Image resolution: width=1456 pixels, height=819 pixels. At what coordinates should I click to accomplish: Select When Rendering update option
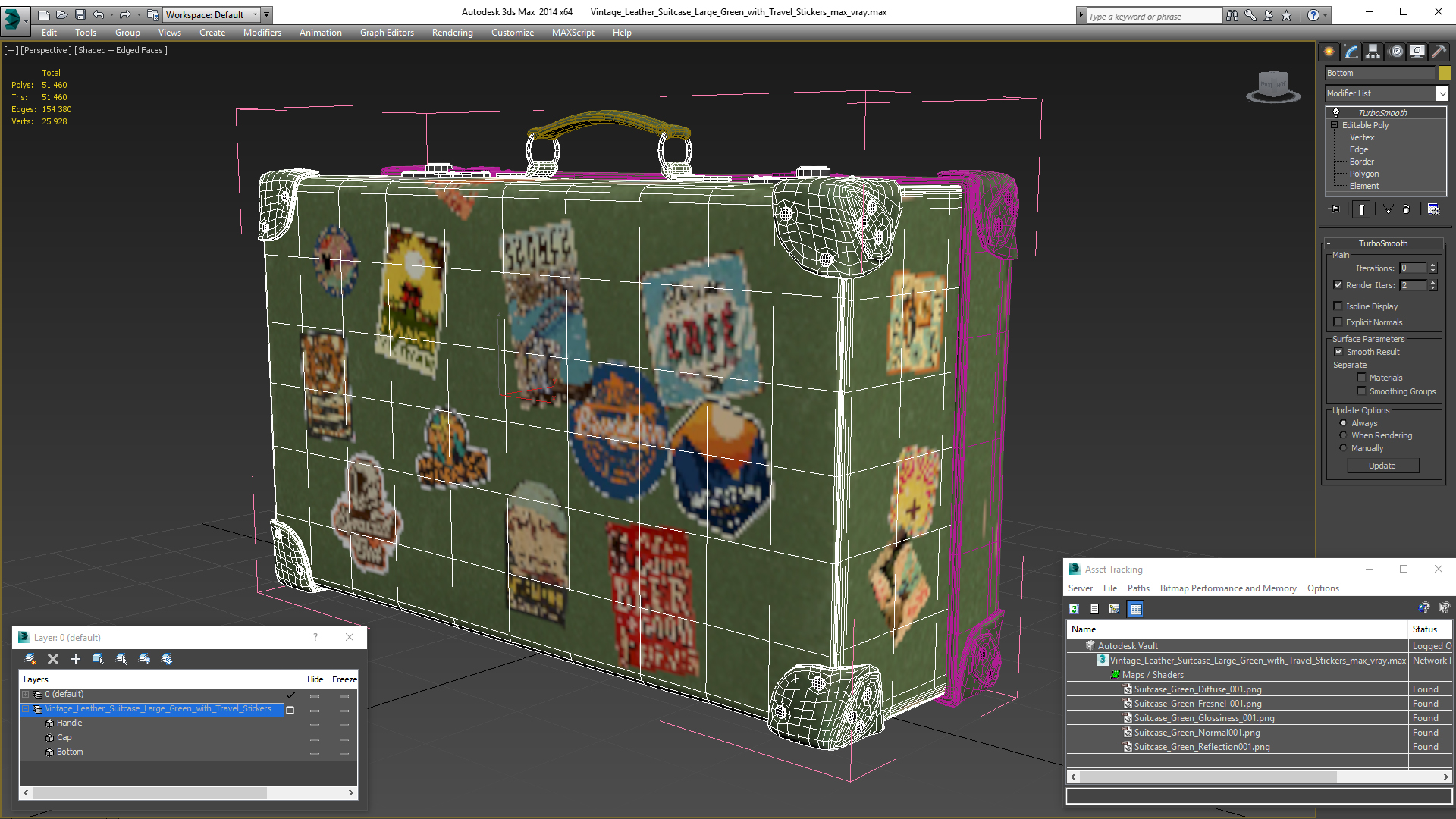click(1343, 435)
